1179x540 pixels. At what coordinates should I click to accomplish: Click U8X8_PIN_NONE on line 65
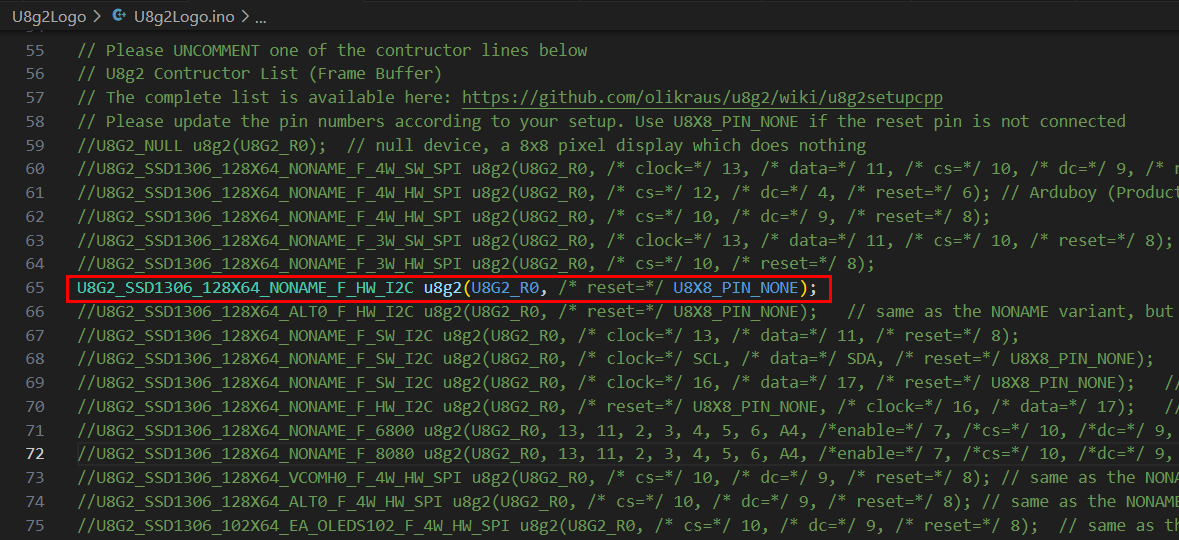pyautogui.click(x=736, y=288)
